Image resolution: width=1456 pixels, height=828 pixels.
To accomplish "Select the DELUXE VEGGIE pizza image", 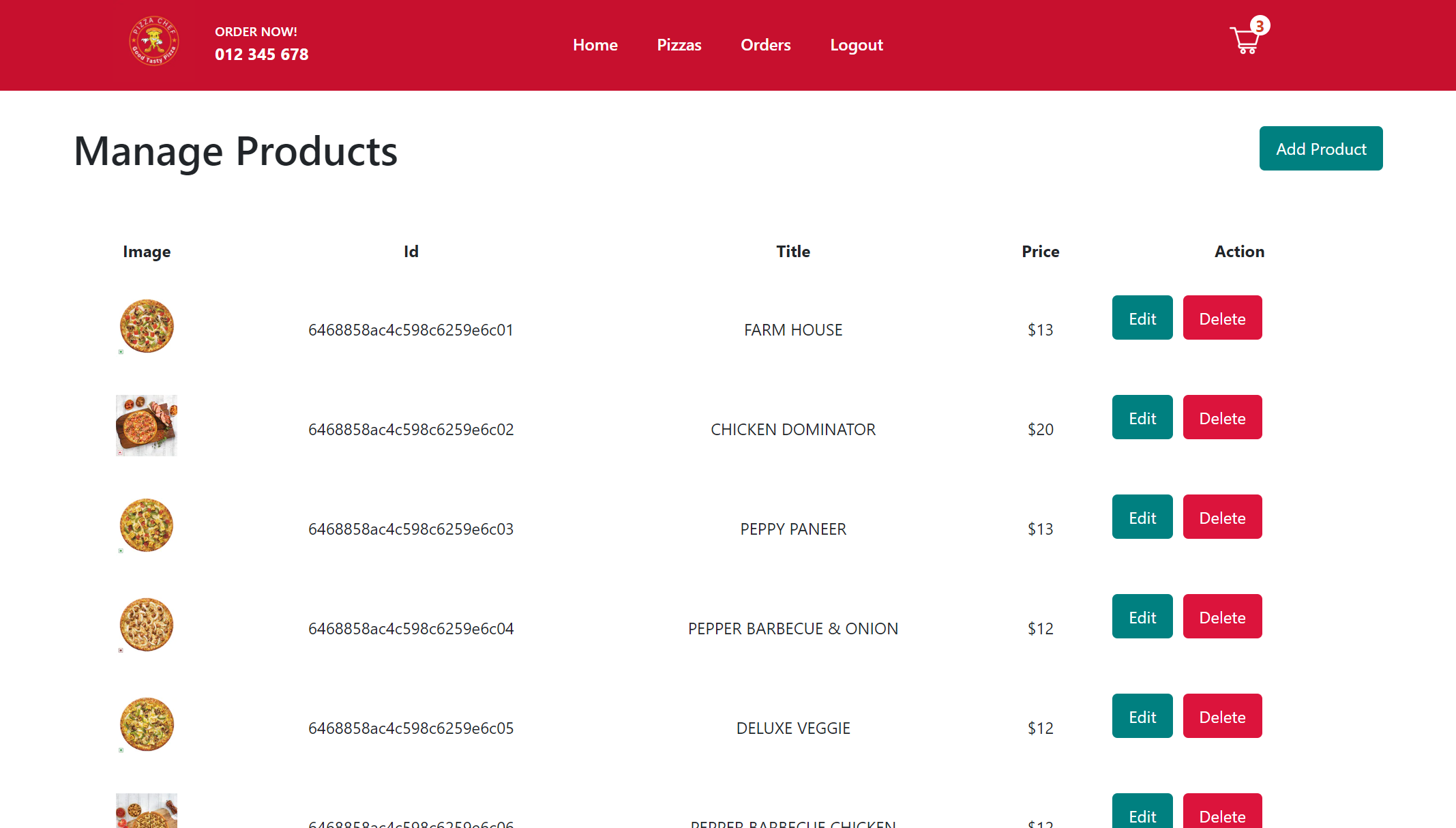I will (146, 724).
